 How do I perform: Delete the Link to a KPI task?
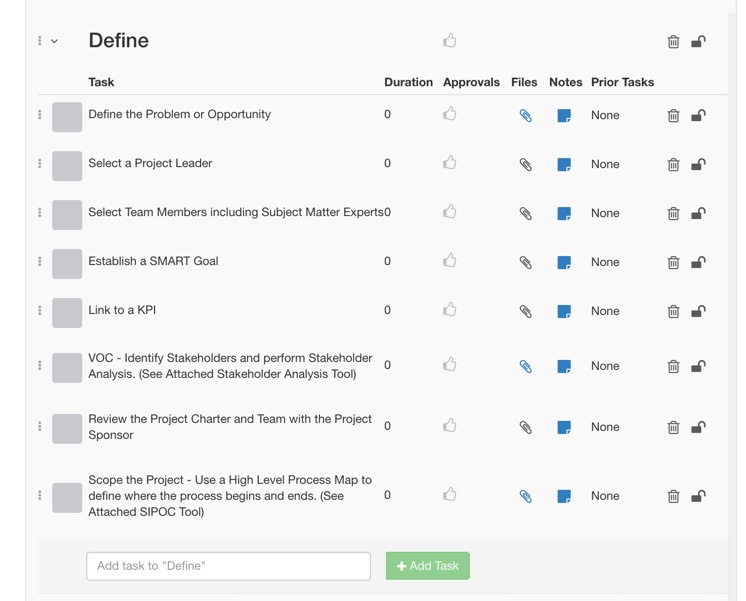(x=673, y=311)
